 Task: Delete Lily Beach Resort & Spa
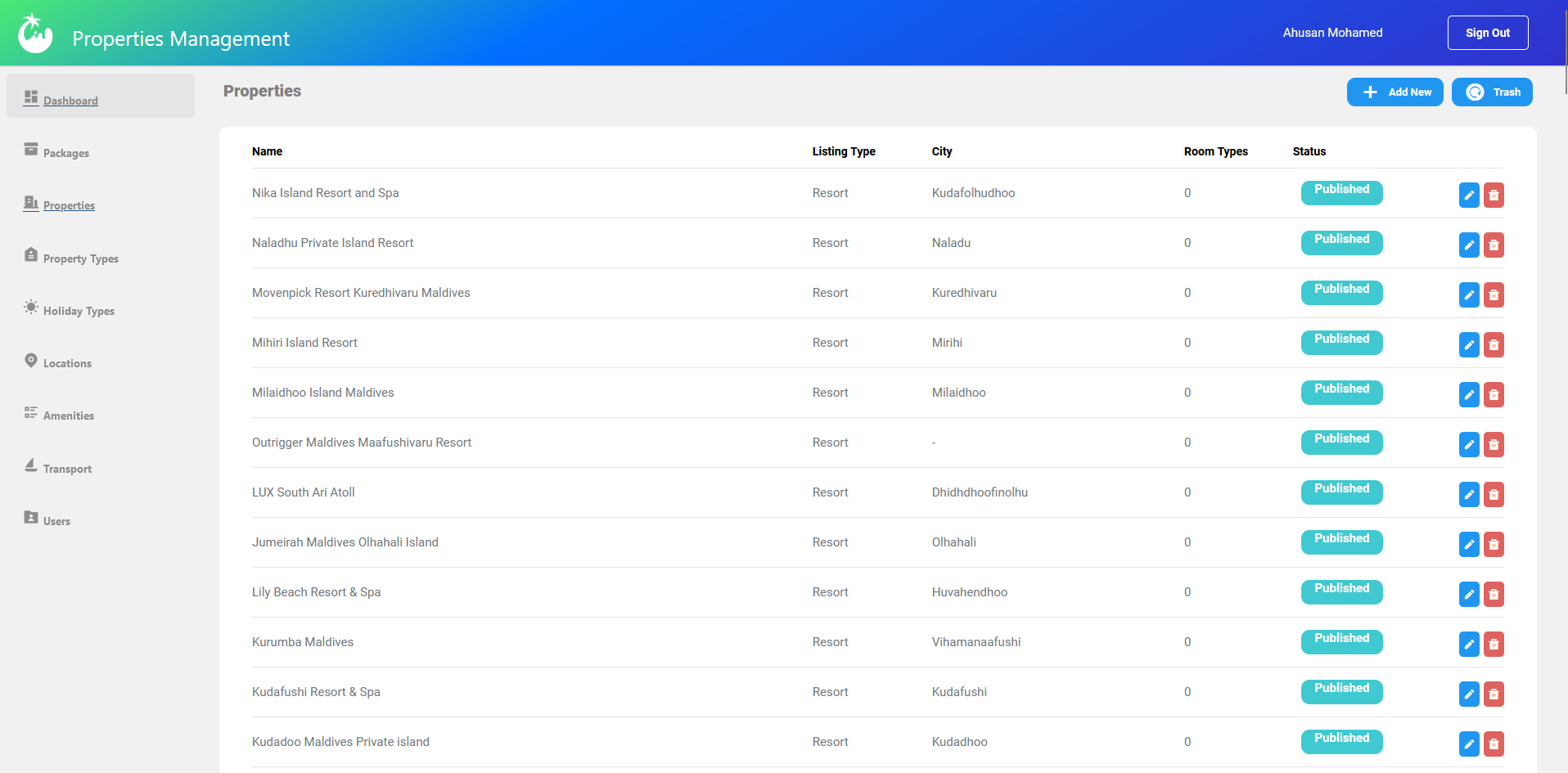pos(1494,594)
